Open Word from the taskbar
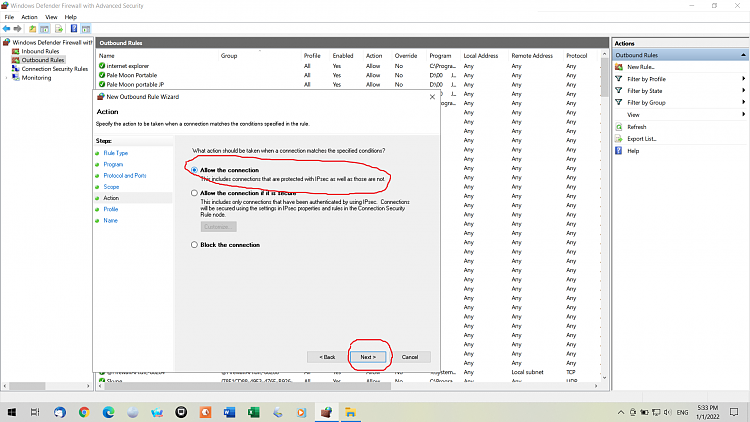750x422 pixels. (230, 412)
